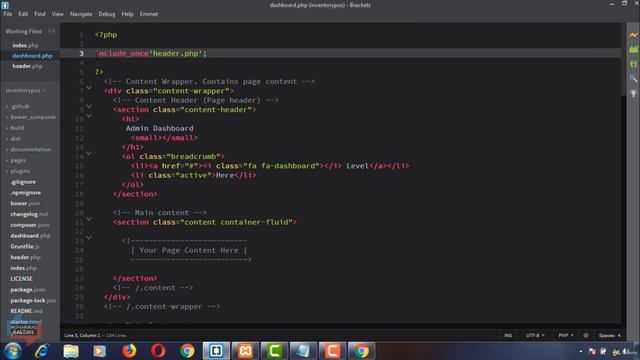This screenshot has width=640, height=360.
Task: Open composer.json in project tree
Action: [x=30, y=225]
